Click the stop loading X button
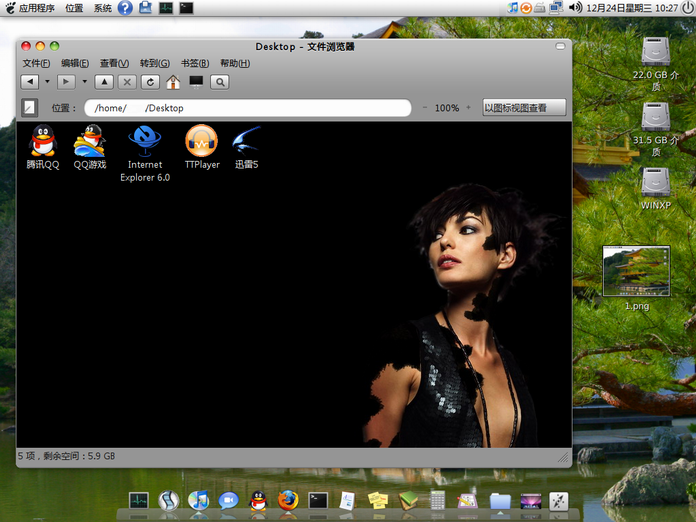 [x=127, y=82]
